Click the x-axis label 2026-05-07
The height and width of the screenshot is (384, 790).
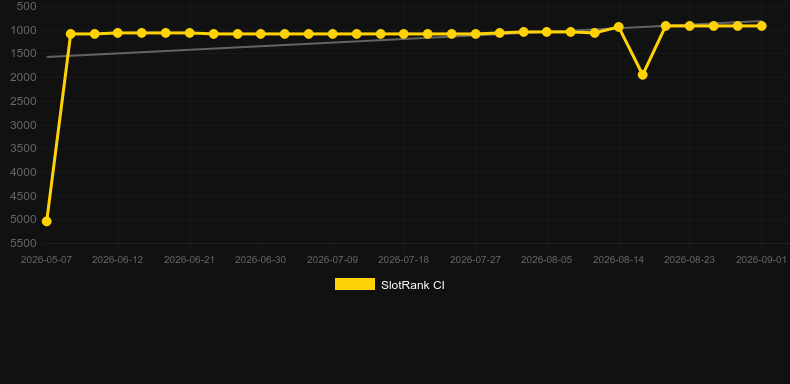46,260
